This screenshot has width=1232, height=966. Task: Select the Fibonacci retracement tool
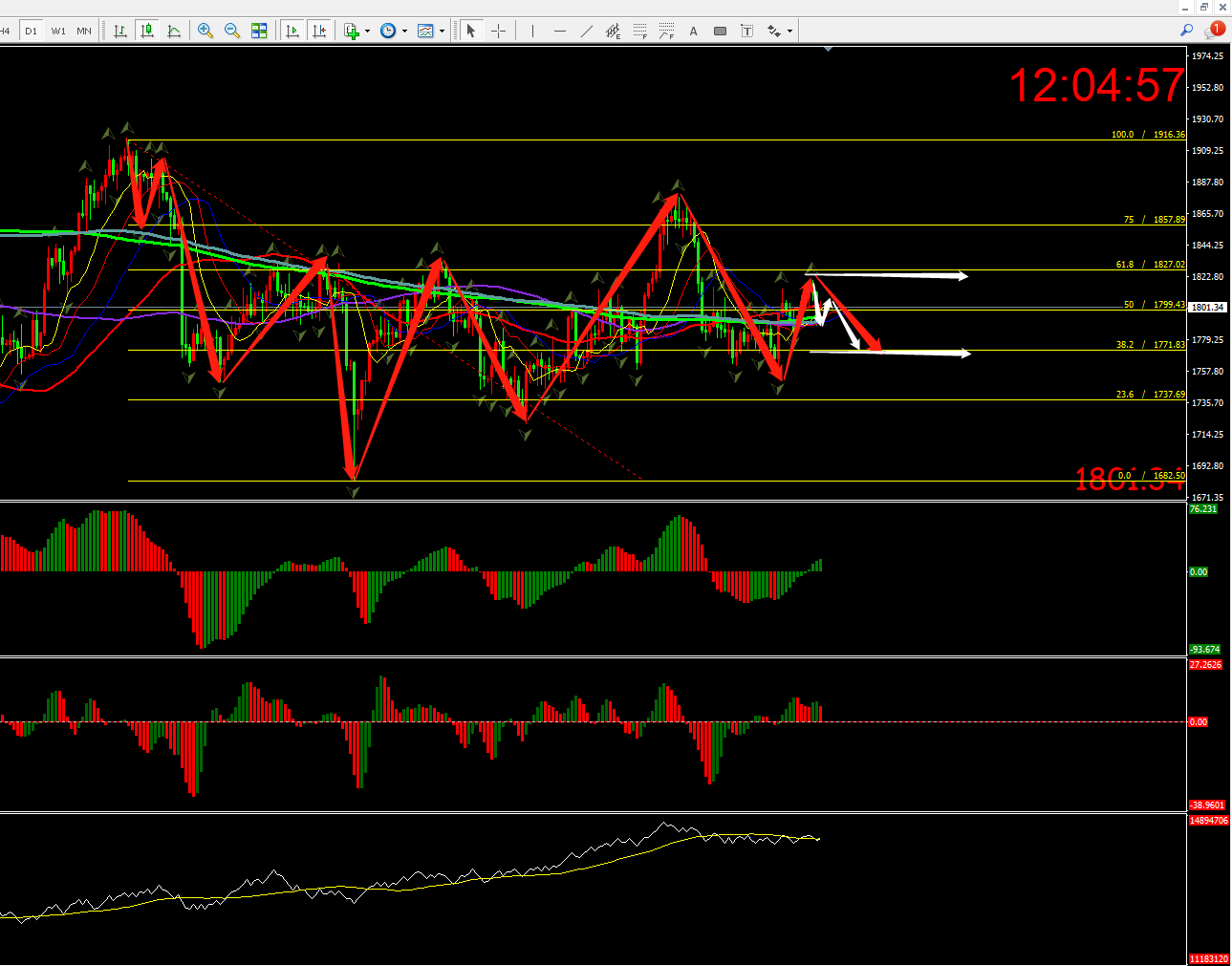coord(639,31)
